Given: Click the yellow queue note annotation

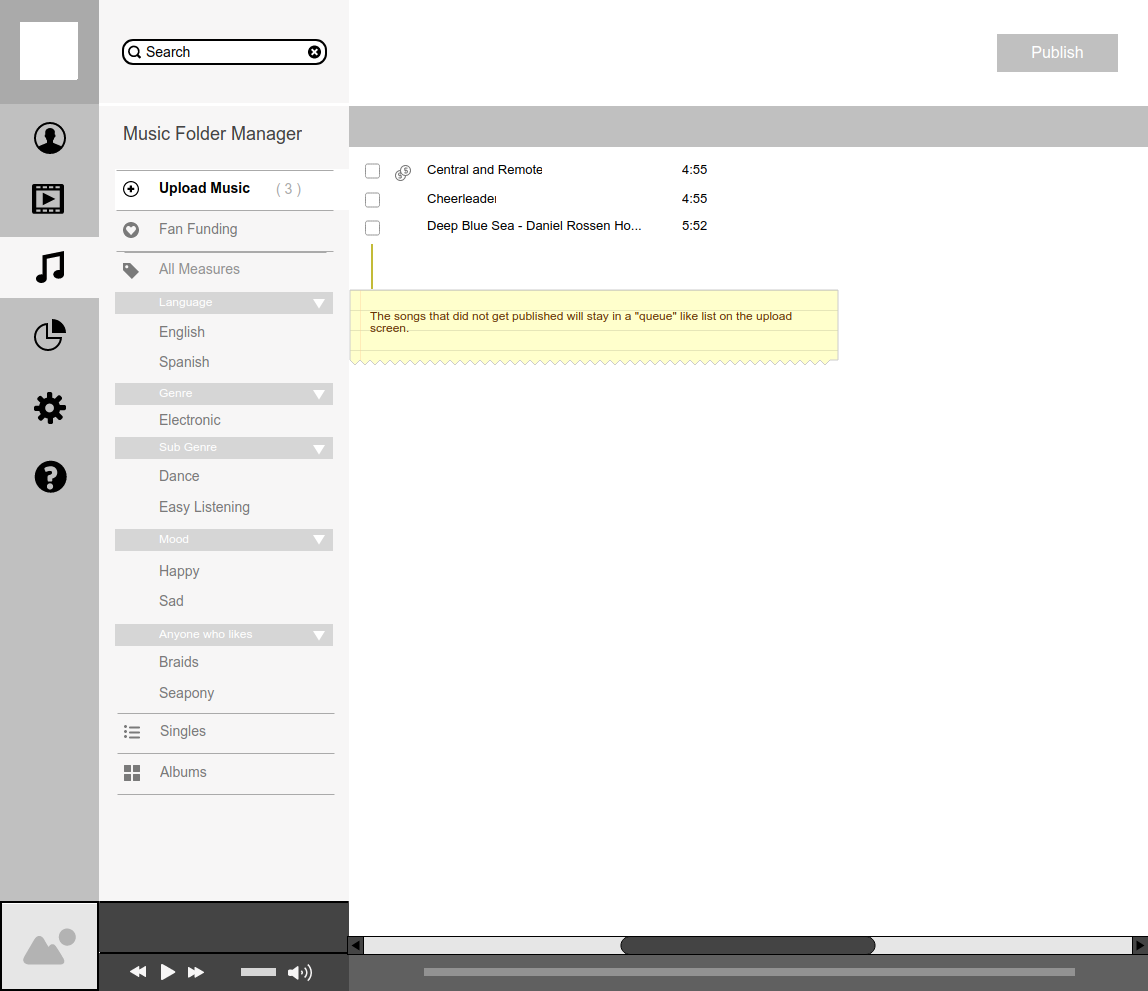Looking at the screenshot, I should [x=594, y=326].
